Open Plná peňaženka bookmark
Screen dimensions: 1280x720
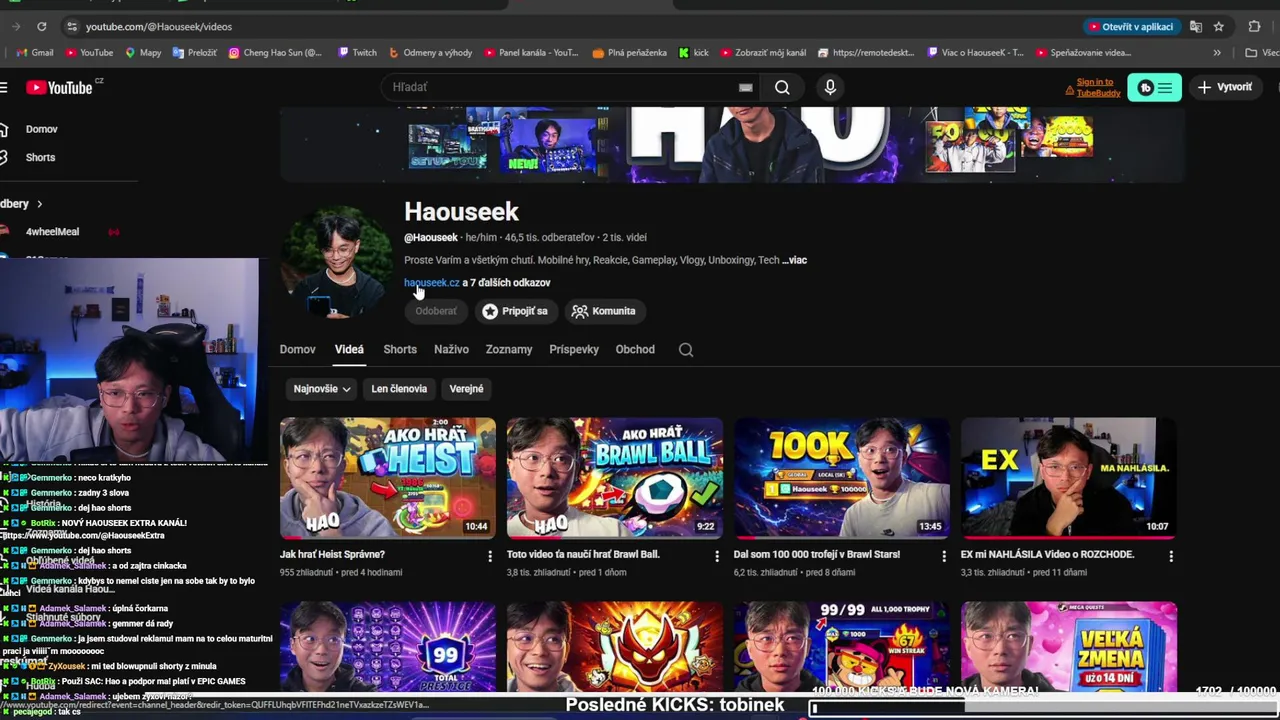[629, 53]
